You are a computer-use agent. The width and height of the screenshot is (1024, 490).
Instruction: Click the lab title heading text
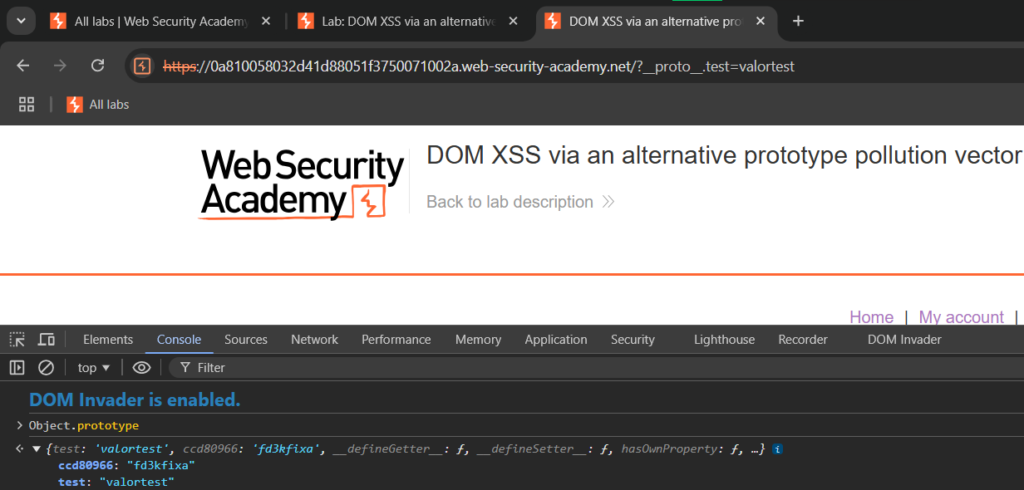click(724, 156)
